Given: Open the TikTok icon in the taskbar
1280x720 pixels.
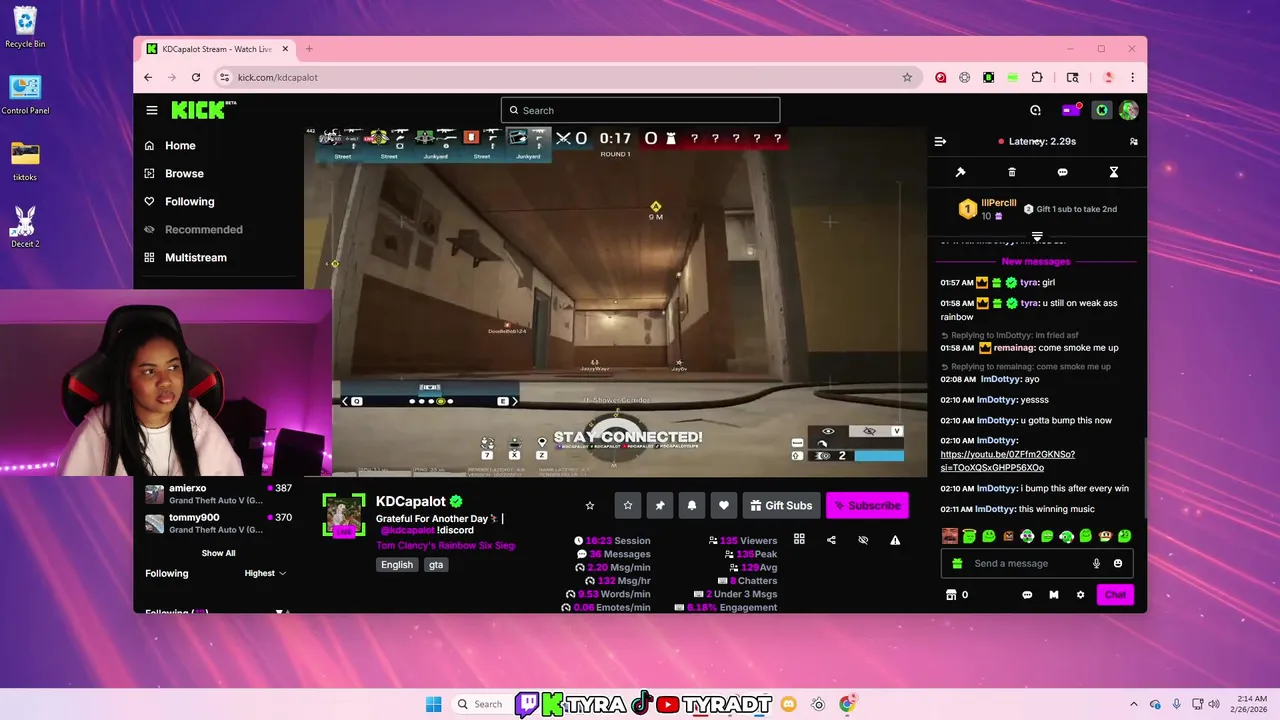Looking at the screenshot, I should 641,704.
